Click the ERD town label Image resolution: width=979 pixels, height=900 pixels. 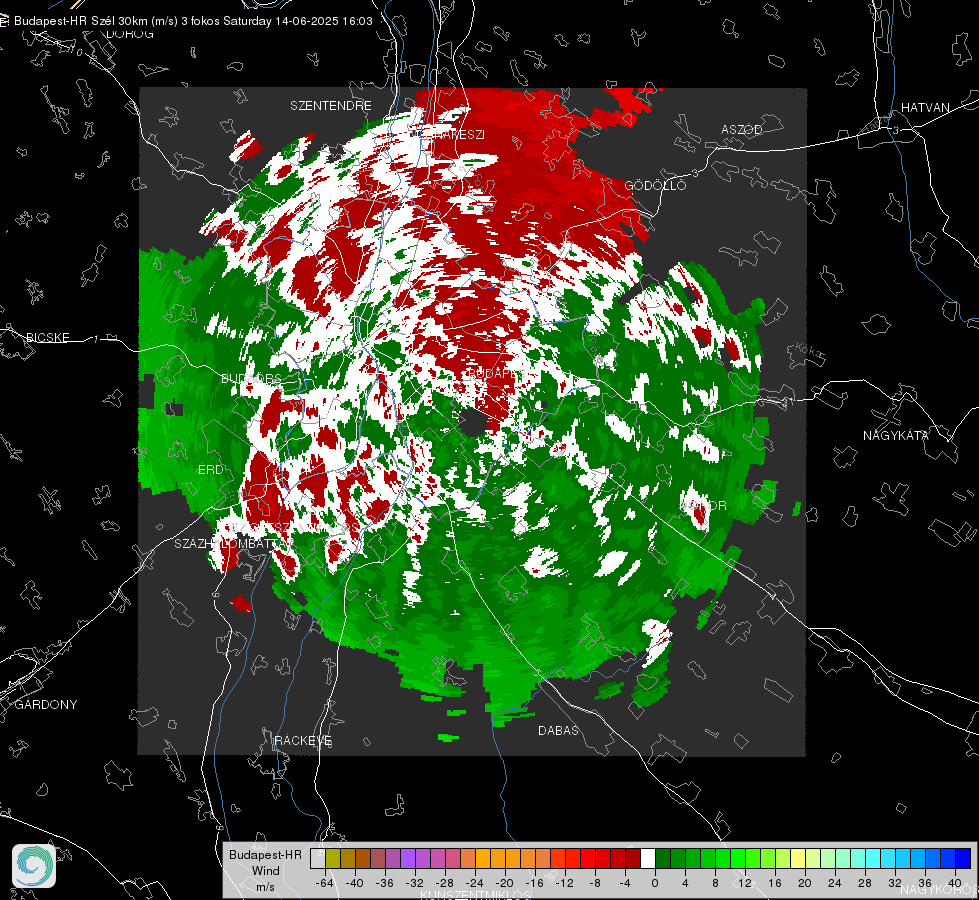(210, 470)
